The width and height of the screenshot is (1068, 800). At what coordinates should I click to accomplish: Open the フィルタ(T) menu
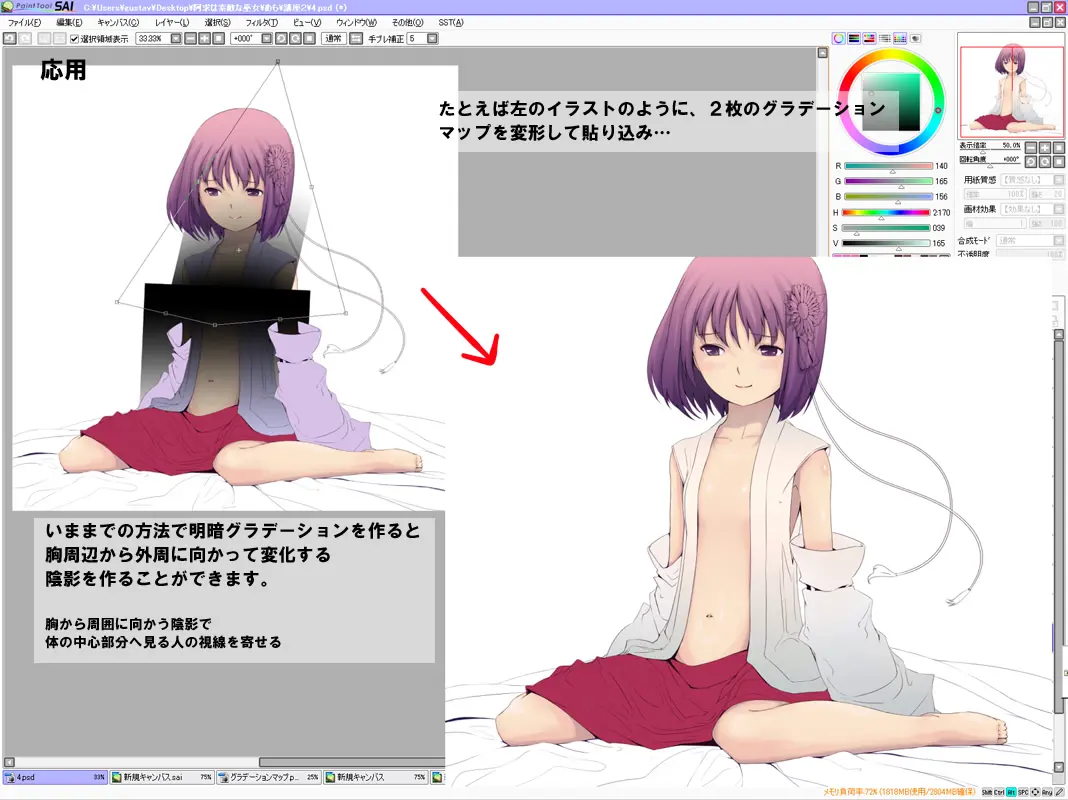coord(262,22)
